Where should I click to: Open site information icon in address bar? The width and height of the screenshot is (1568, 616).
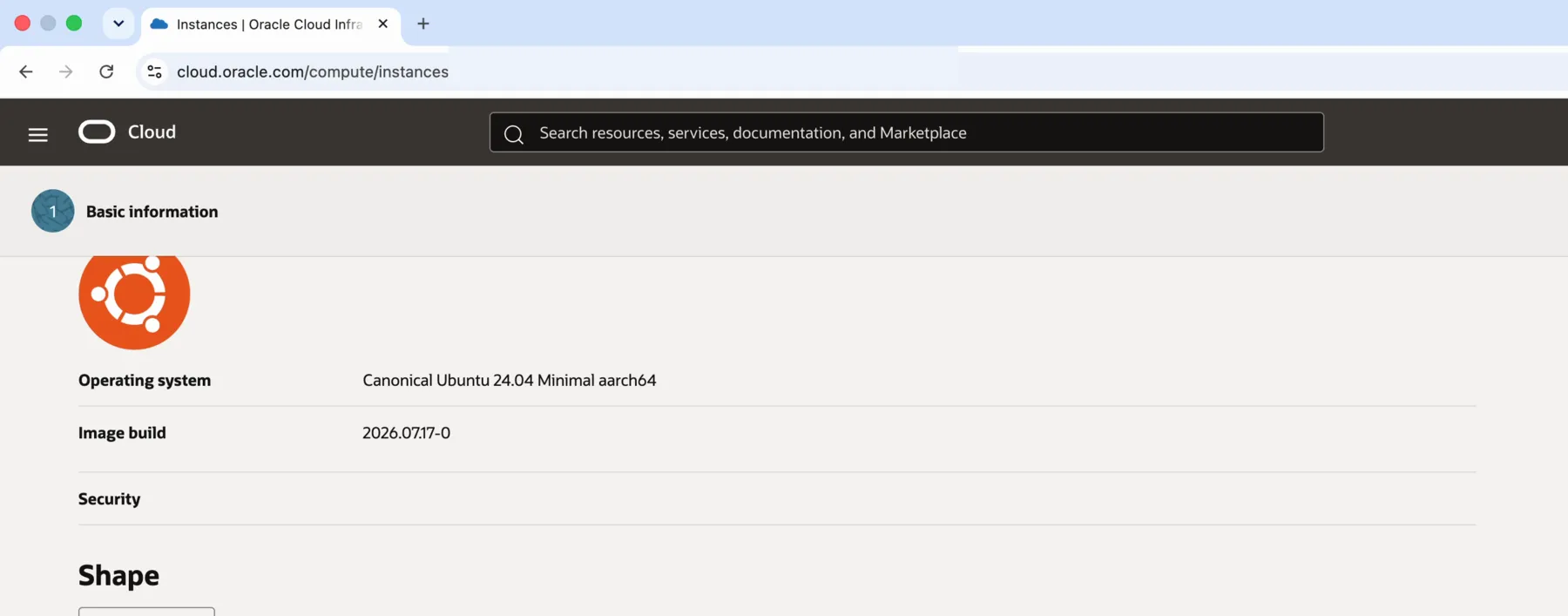(154, 71)
